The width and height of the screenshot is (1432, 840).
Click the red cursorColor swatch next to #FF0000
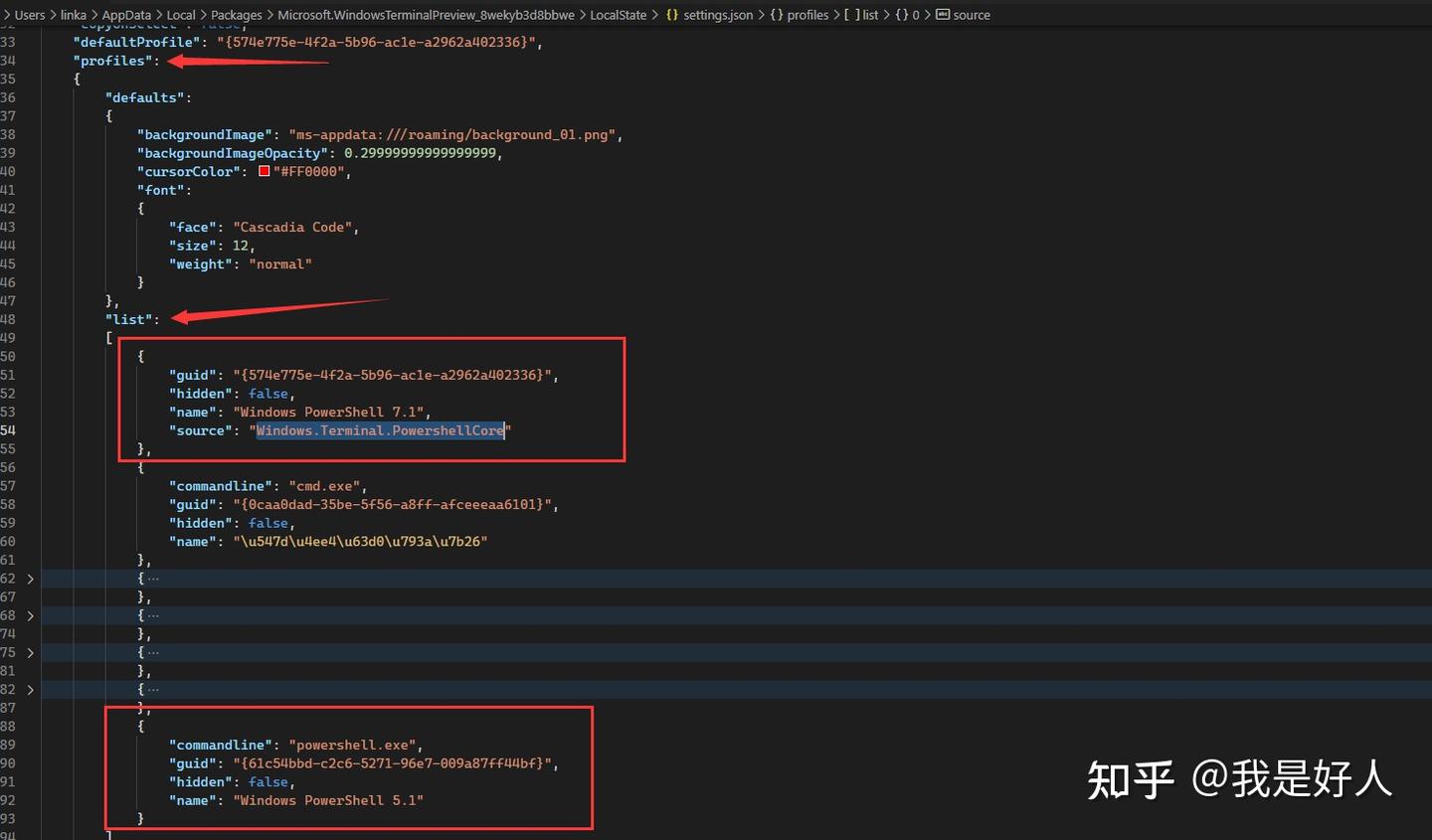(263, 171)
